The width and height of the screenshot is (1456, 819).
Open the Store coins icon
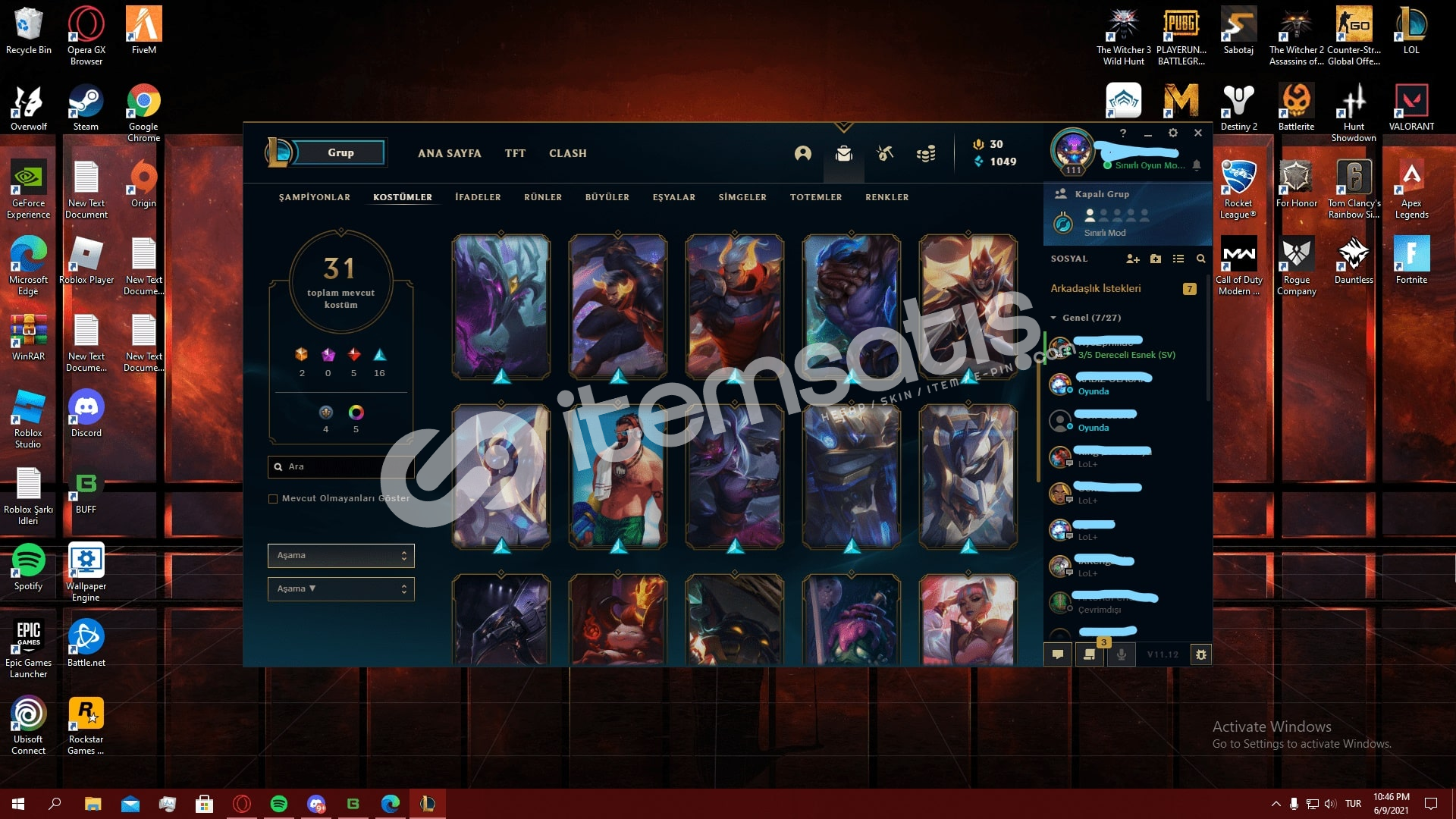[x=925, y=154]
